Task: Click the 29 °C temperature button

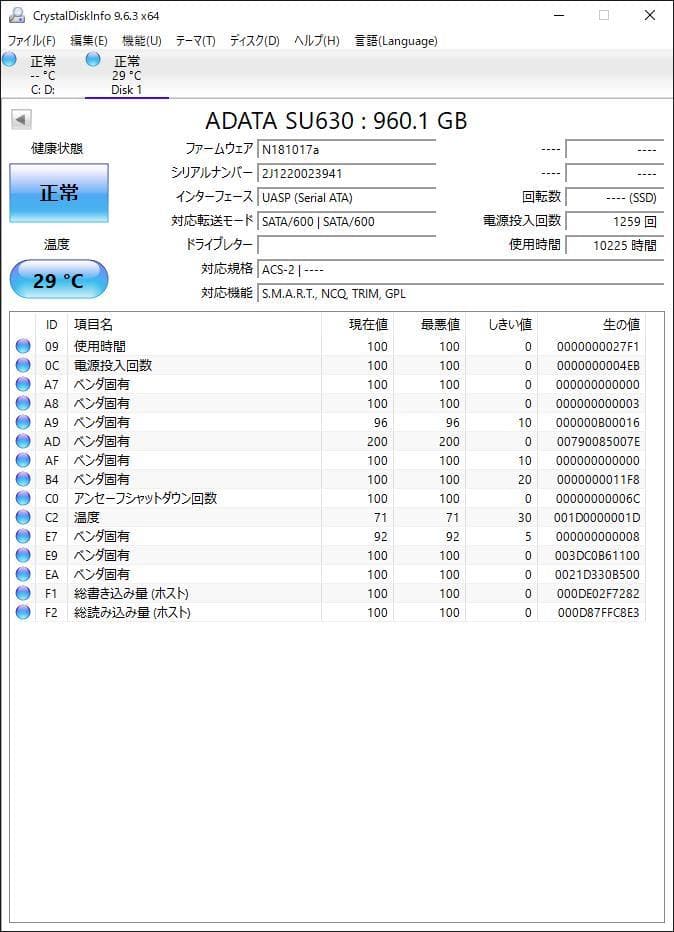Action: [x=59, y=279]
